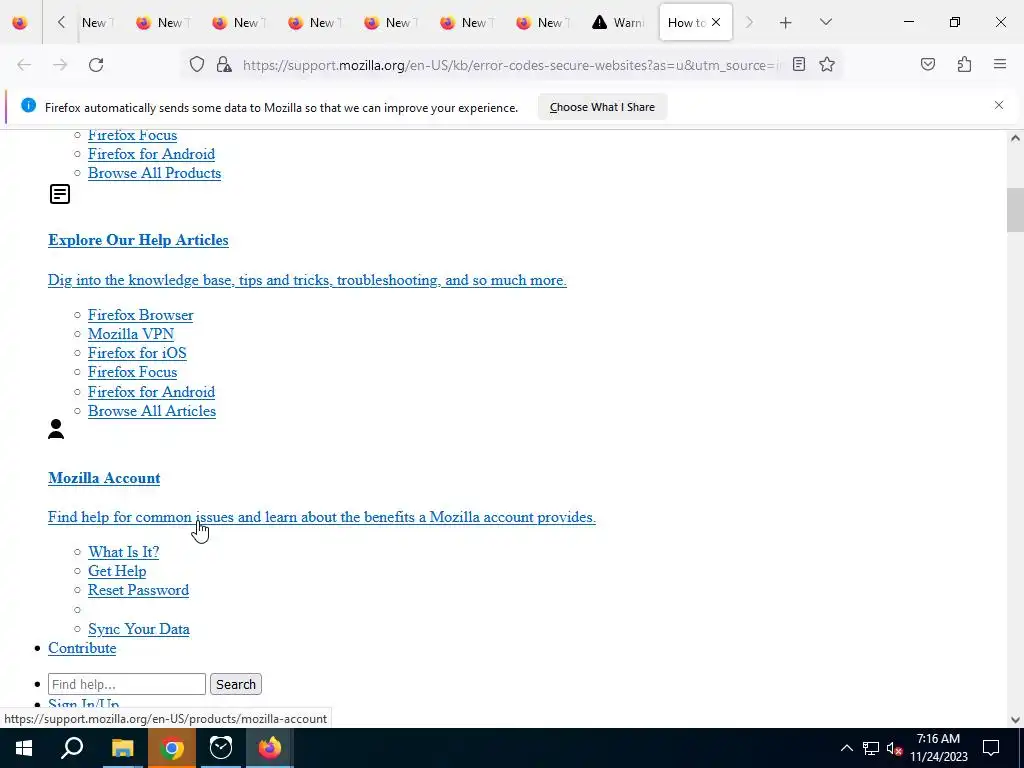Open the Firefox application menu

(x=1000, y=65)
